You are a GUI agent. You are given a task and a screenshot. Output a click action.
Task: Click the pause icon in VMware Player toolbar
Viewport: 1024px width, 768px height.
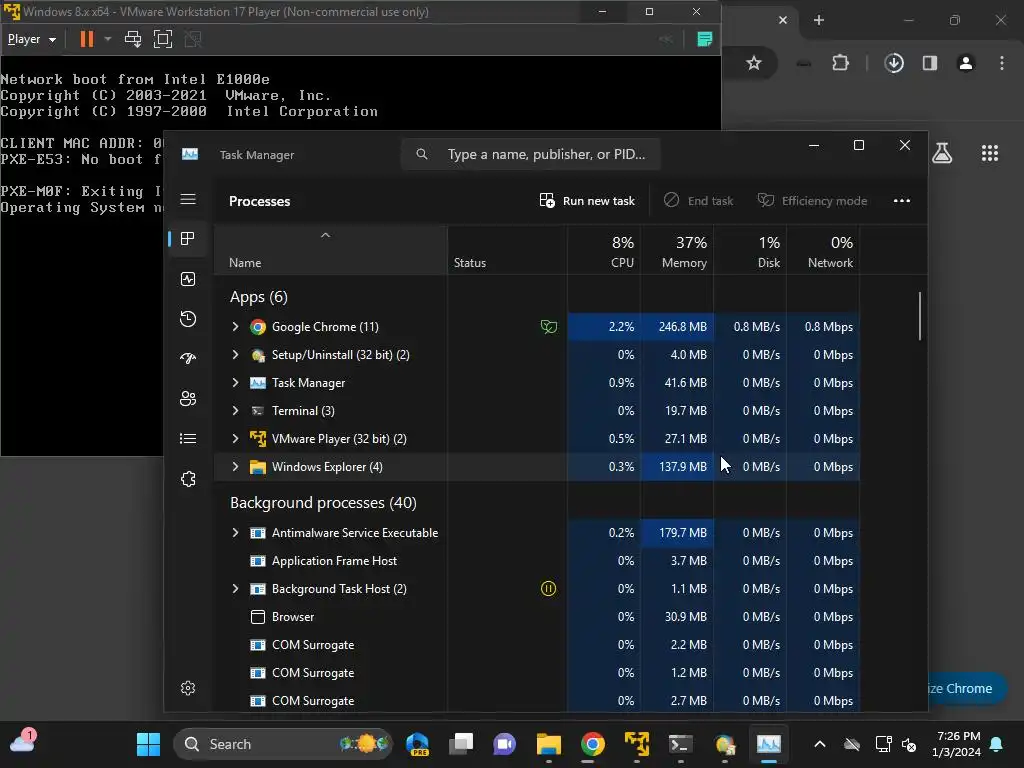tap(86, 39)
